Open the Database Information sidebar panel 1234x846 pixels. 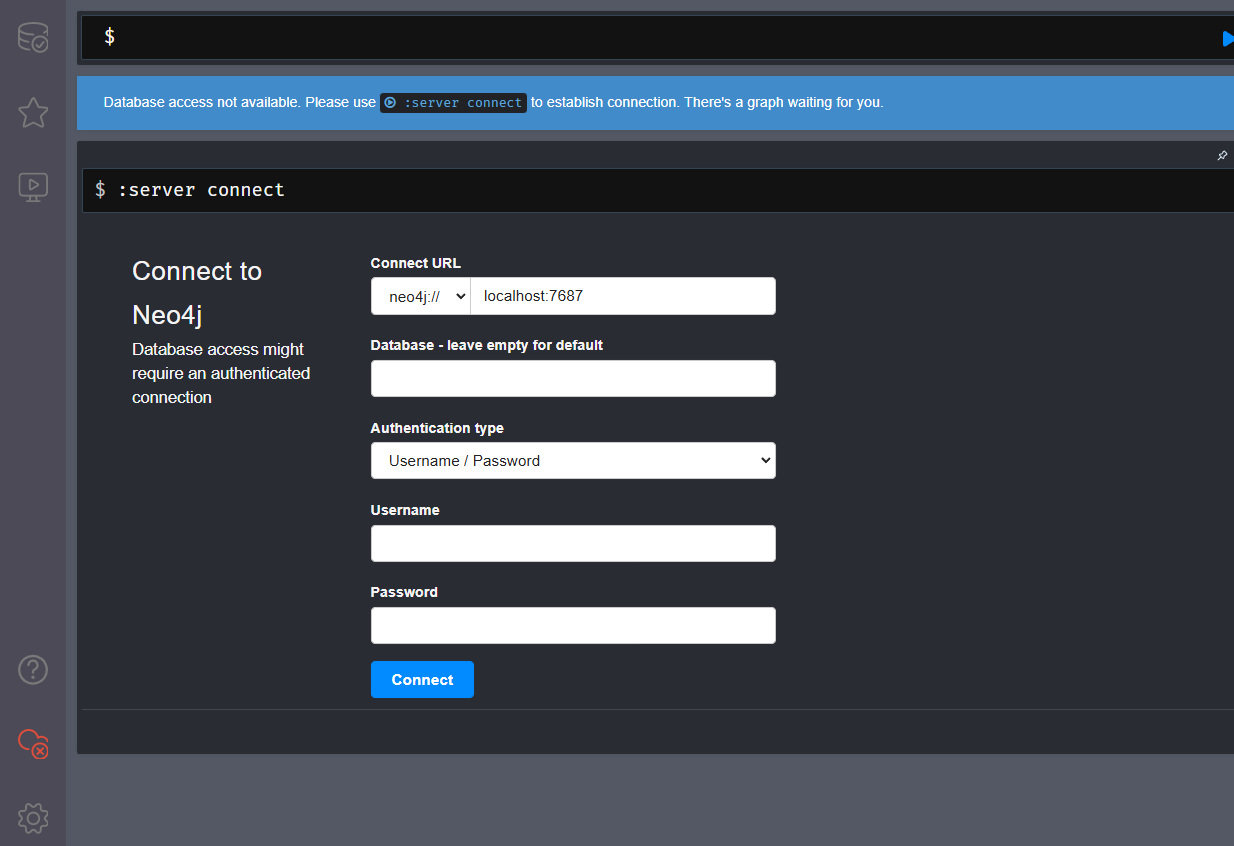[32, 37]
